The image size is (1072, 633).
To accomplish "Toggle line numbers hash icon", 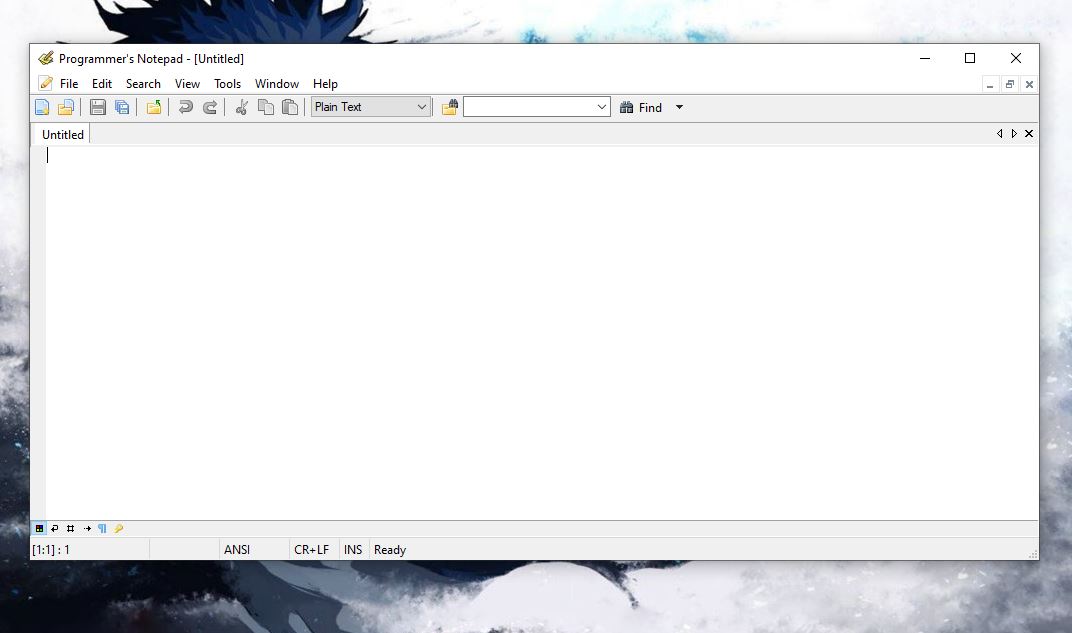I will (x=70, y=528).
